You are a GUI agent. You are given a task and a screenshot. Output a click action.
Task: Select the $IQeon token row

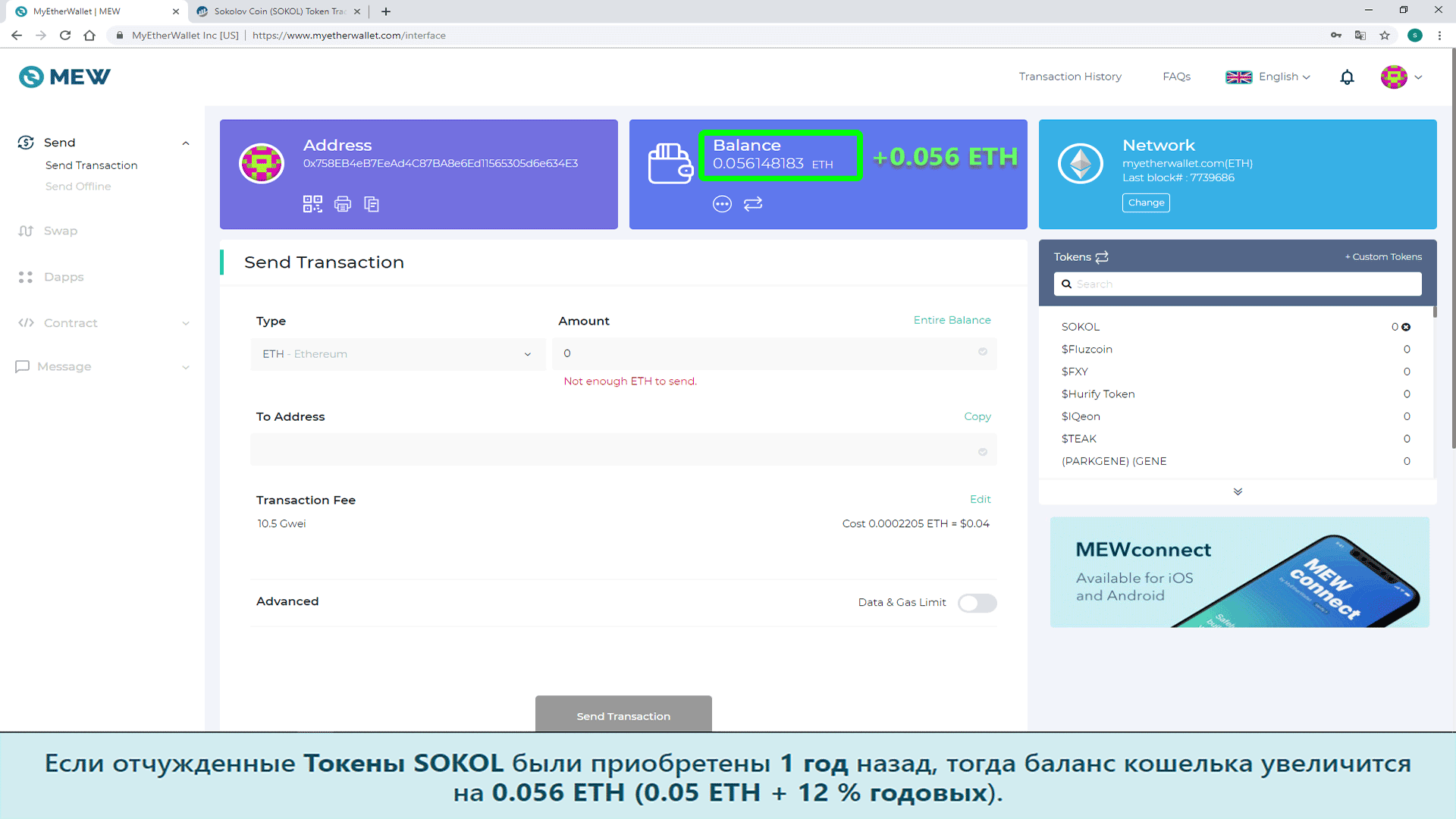(1236, 416)
